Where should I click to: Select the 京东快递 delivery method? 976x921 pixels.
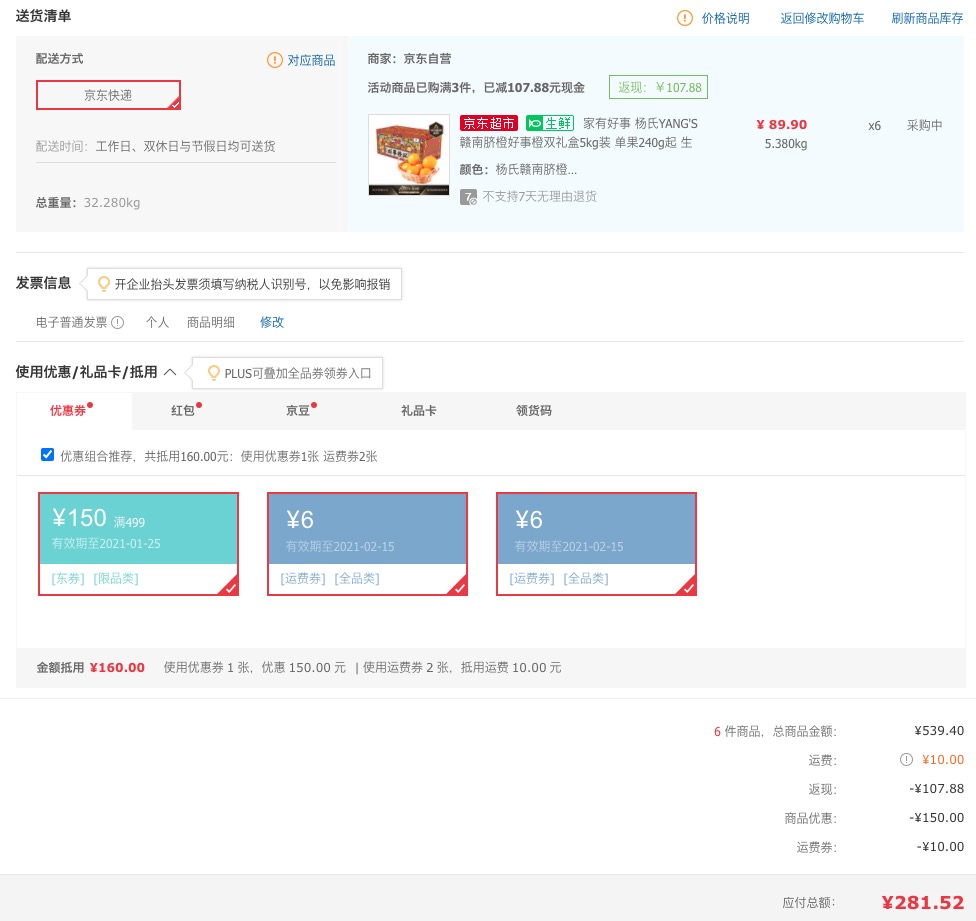[x=108, y=95]
